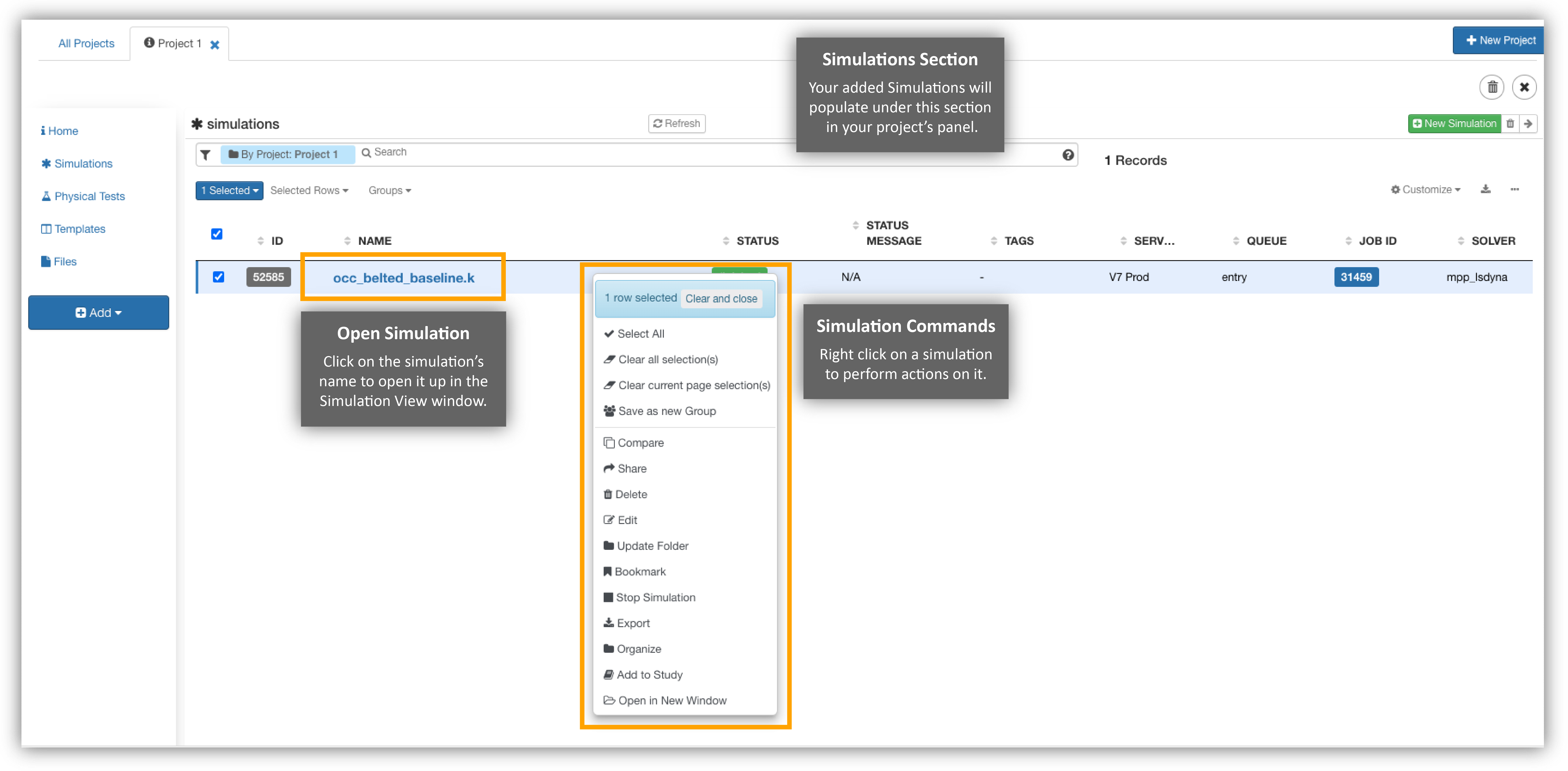Go to Home in sidebar

coord(60,131)
